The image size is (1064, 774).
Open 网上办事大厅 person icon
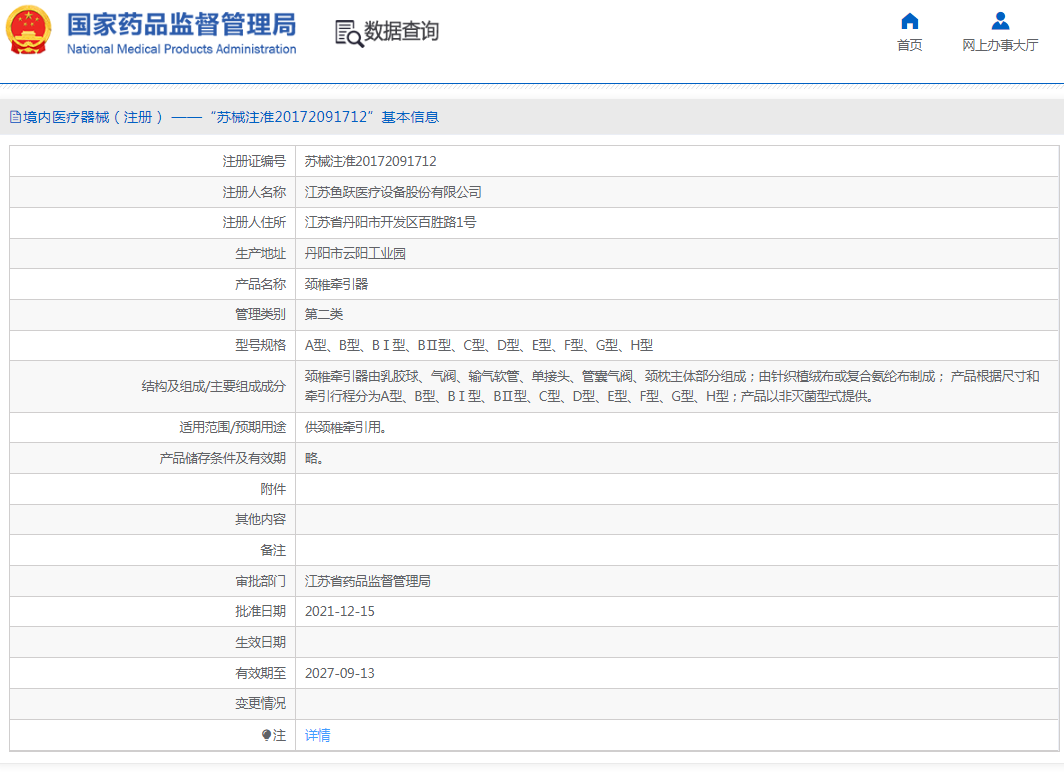pyautogui.click(x=1000, y=21)
